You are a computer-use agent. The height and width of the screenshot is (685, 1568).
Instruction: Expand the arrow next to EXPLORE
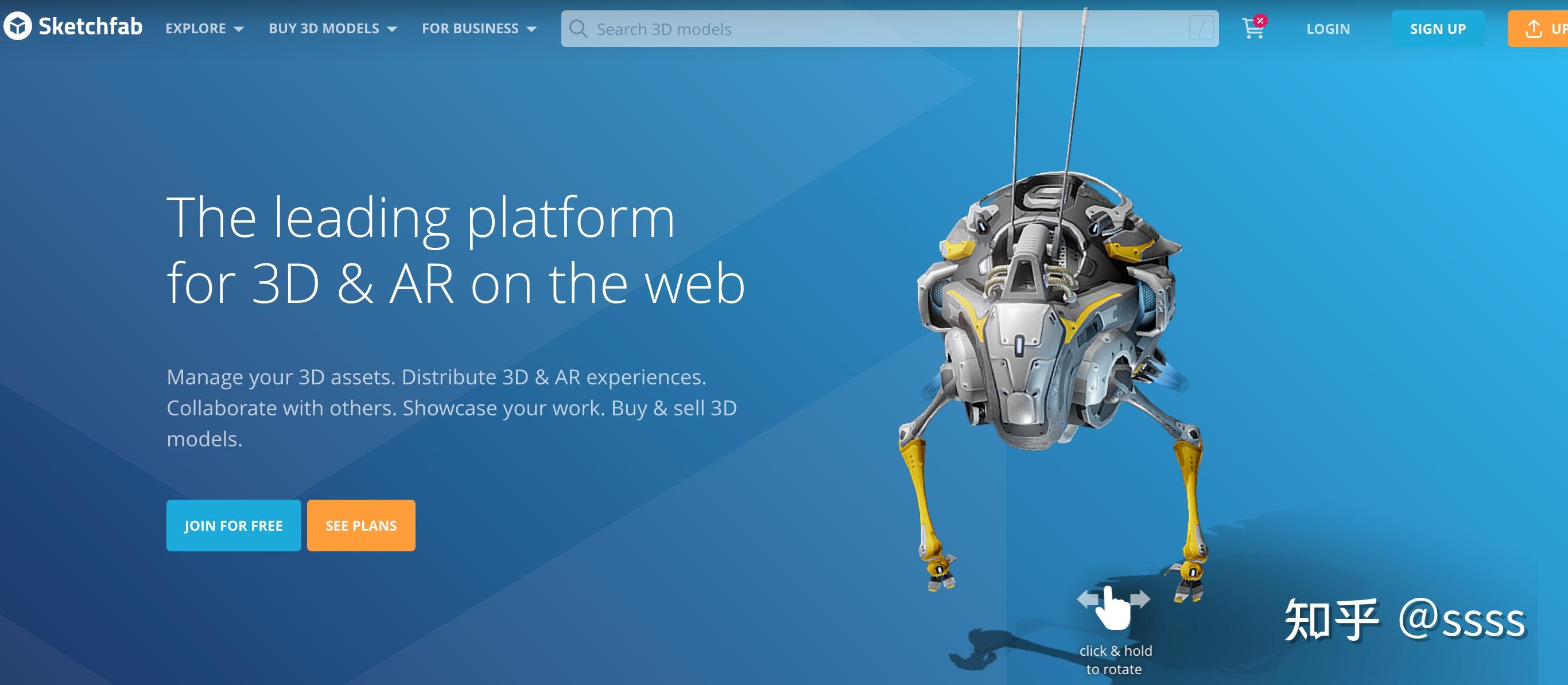click(x=239, y=29)
